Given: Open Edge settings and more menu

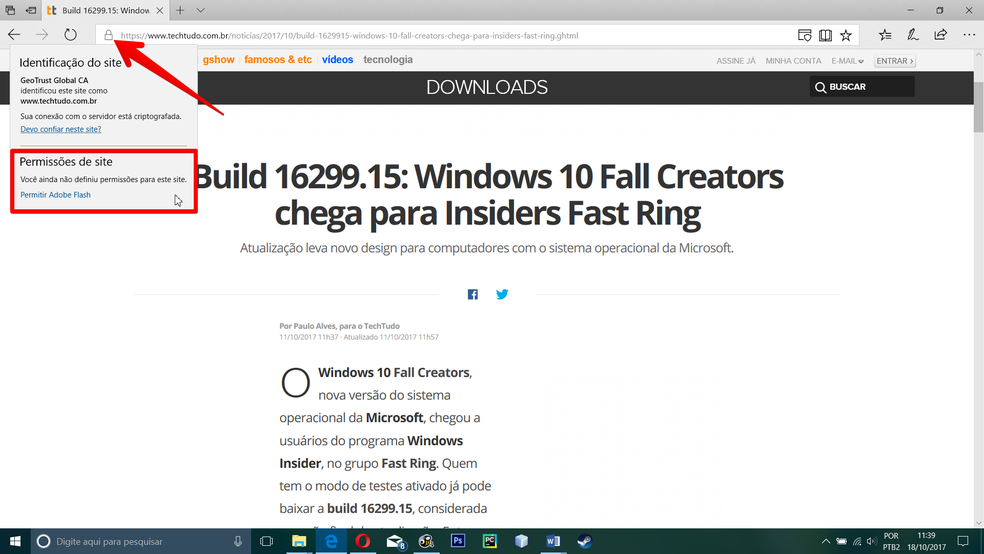Looking at the screenshot, I should point(969,35).
